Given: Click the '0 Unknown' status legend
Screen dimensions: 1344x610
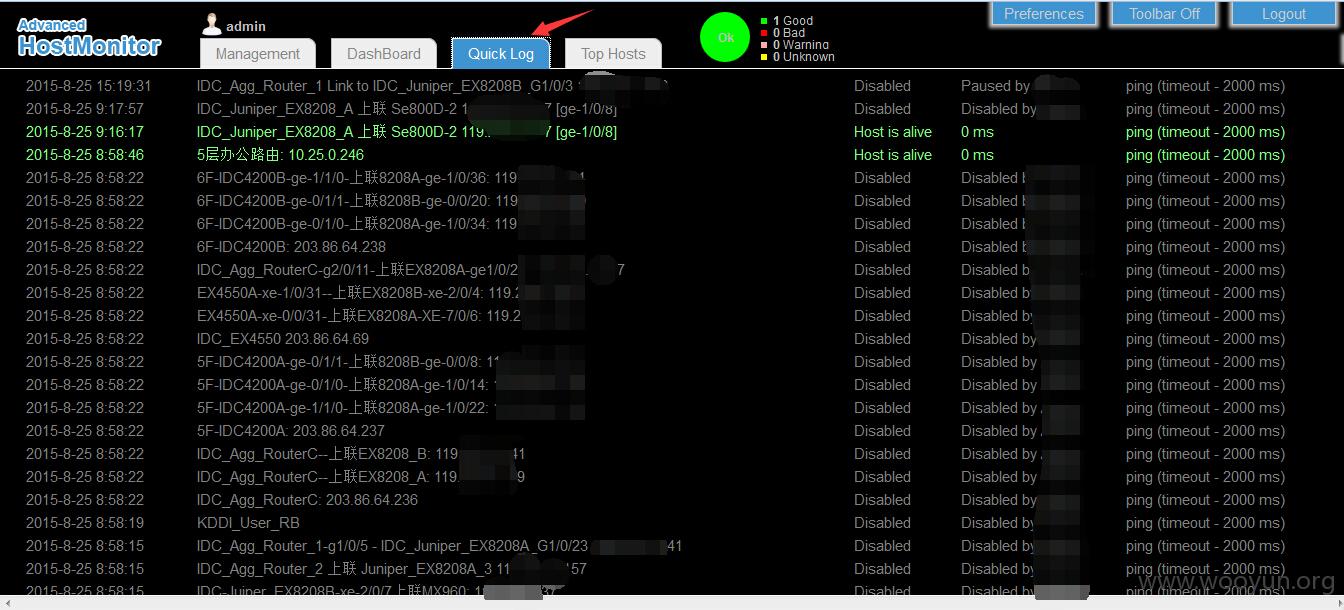Looking at the screenshot, I should [797, 57].
